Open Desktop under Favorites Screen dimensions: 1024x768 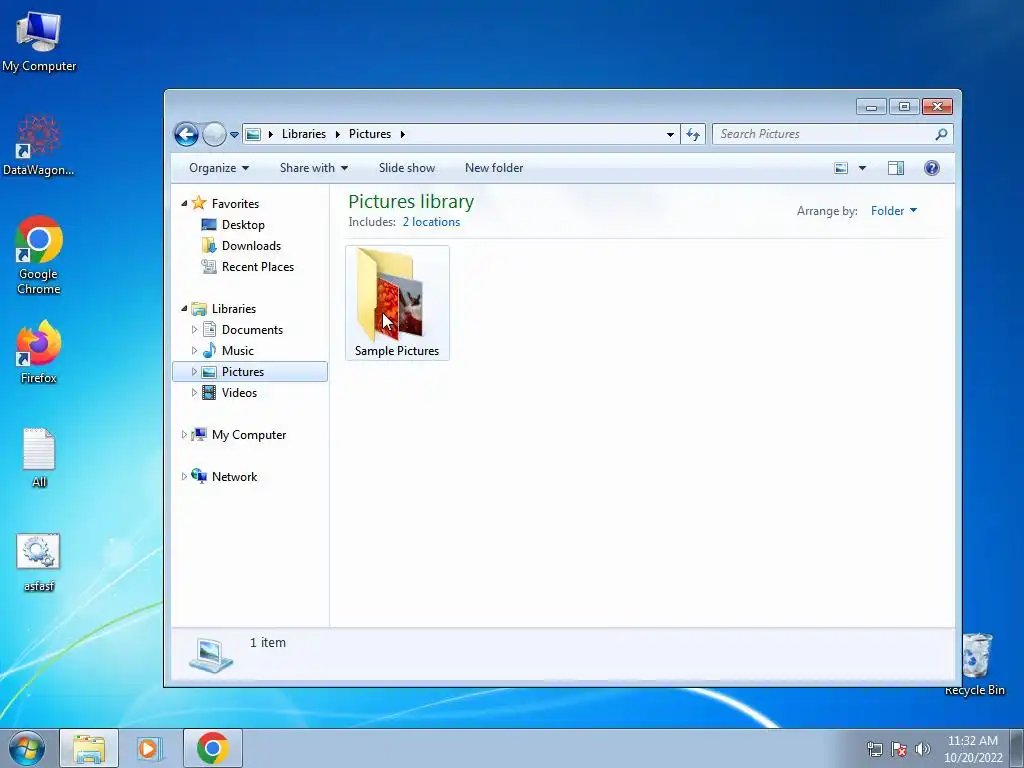243,225
